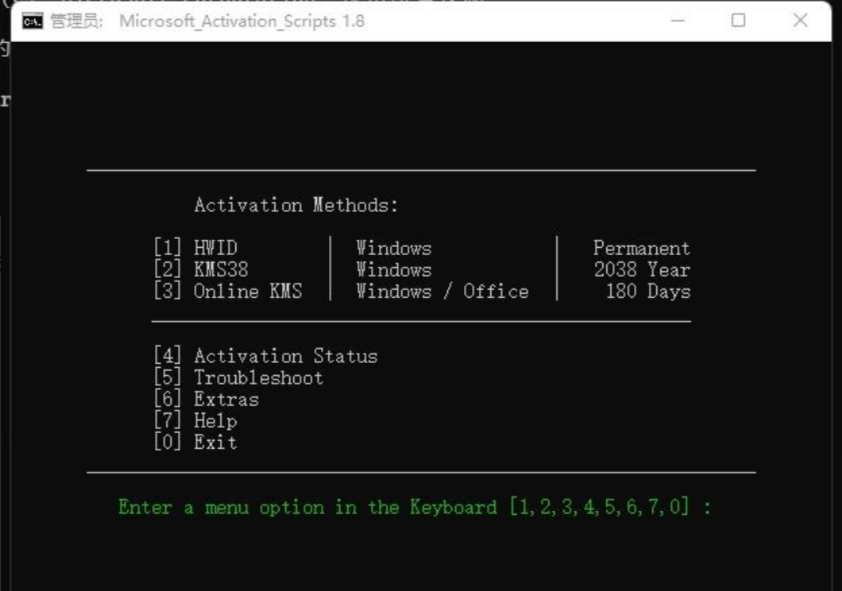Click the Activation Methods heading
Screen dimensions: 842x591
(x=296, y=205)
